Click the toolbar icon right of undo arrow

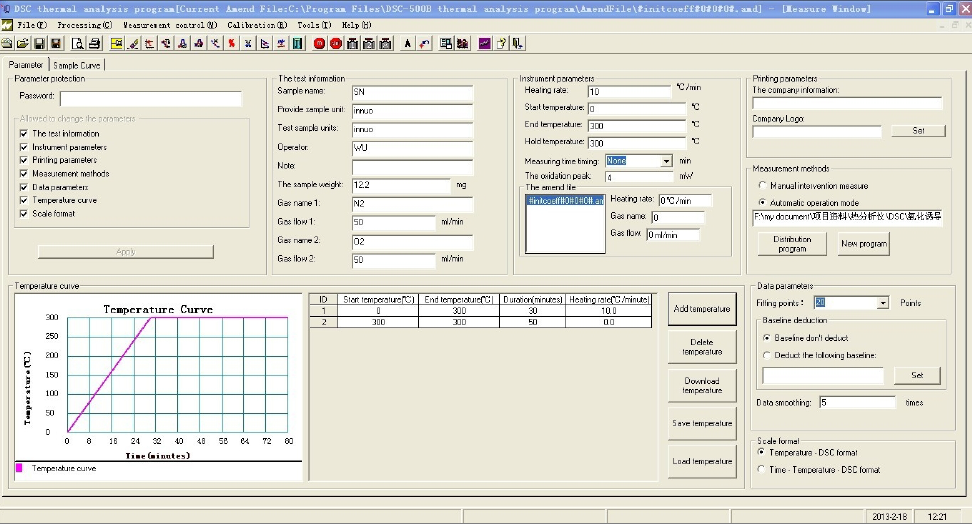pyautogui.click(x=446, y=43)
